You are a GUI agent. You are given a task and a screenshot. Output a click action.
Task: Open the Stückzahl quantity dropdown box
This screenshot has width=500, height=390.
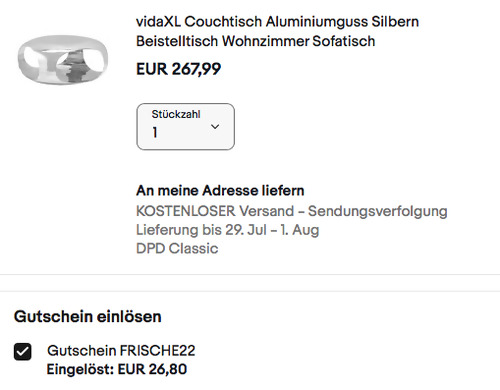click(185, 127)
